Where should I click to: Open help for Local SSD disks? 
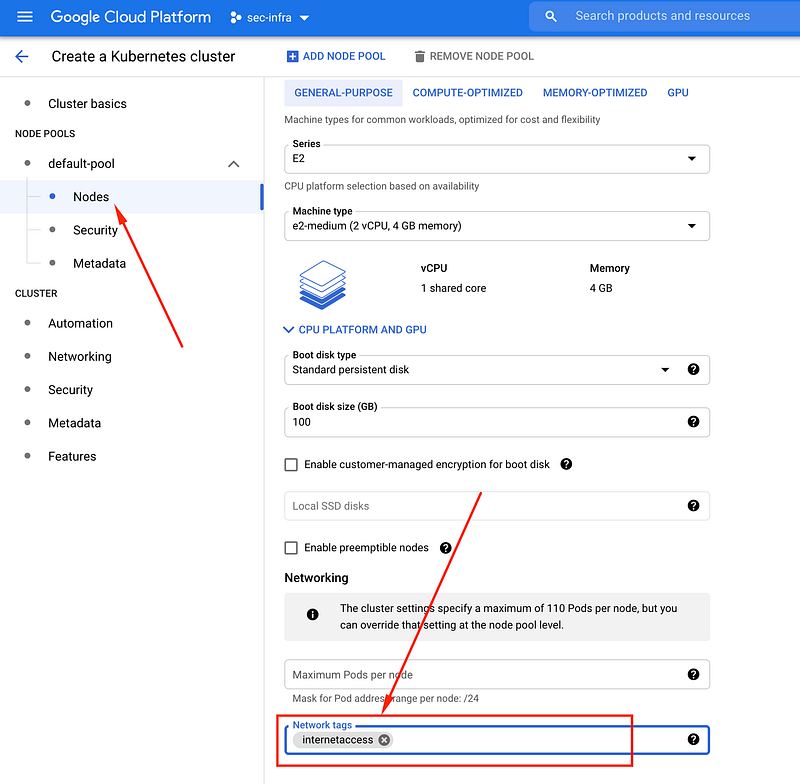pyautogui.click(x=693, y=505)
